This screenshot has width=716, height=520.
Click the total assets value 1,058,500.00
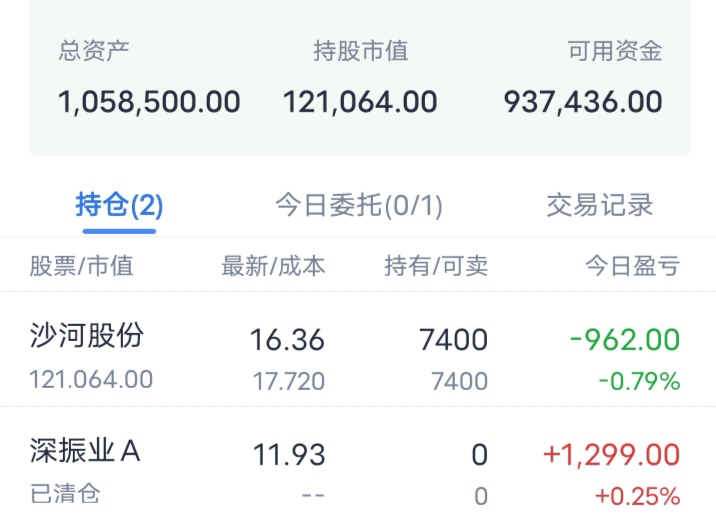[149, 102]
